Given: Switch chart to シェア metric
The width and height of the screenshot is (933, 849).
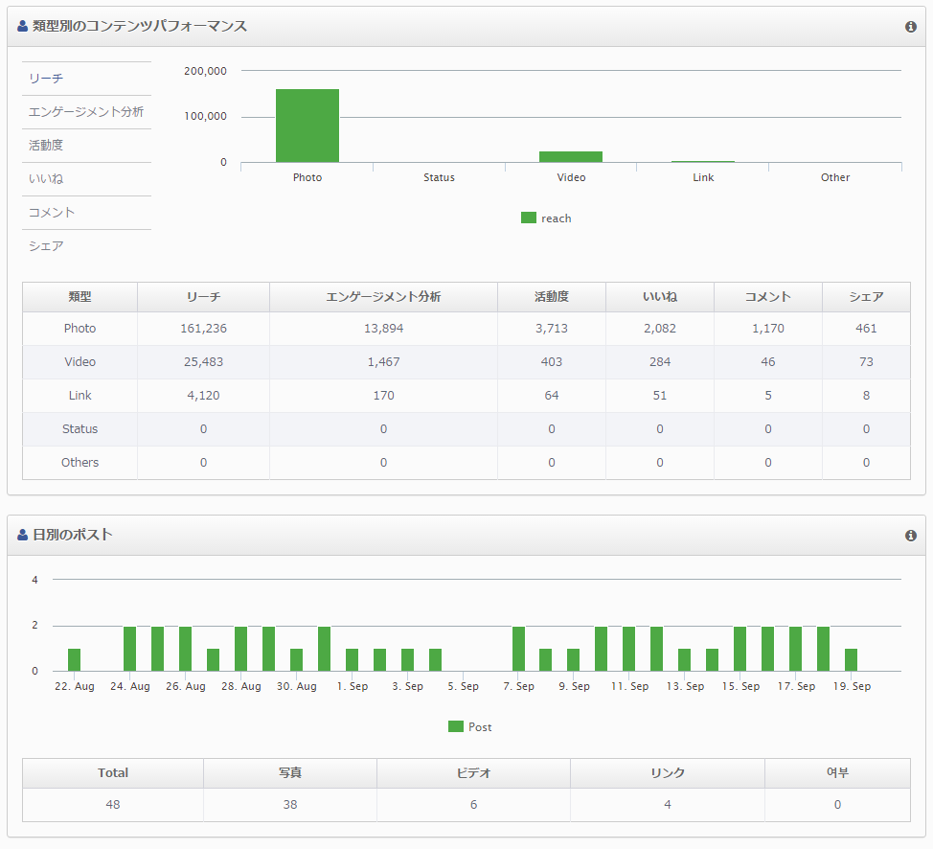Looking at the screenshot, I should pyautogui.click(x=46, y=246).
